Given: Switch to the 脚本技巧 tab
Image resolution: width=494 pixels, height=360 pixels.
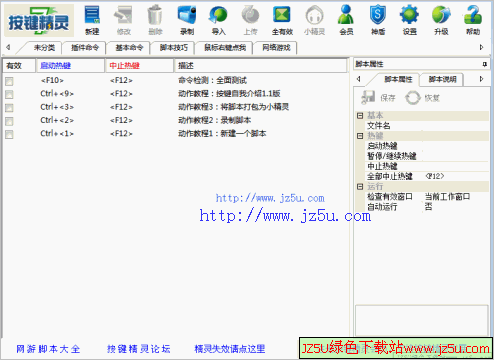Looking at the screenshot, I should point(174,48).
